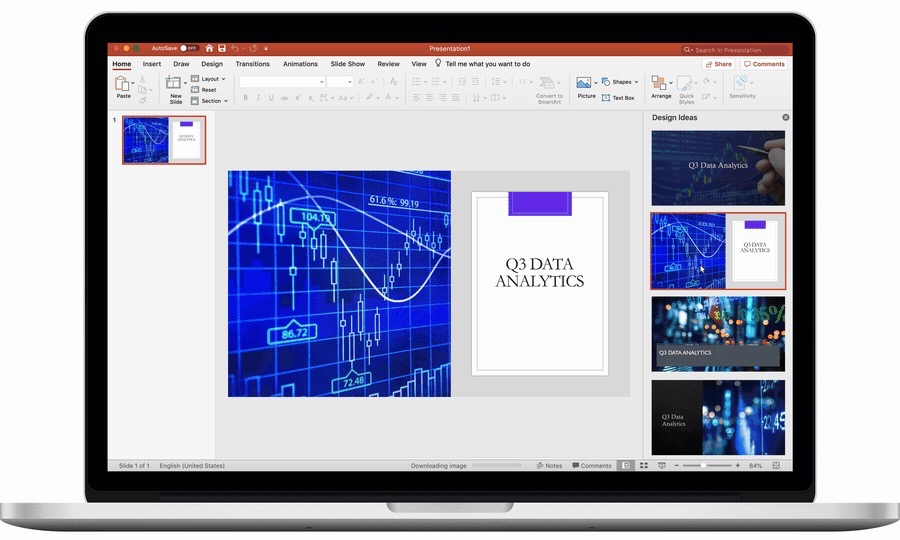The width and height of the screenshot is (900, 540).
Task: Start Slide Show from status bar icon
Action: click(x=662, y=465)
